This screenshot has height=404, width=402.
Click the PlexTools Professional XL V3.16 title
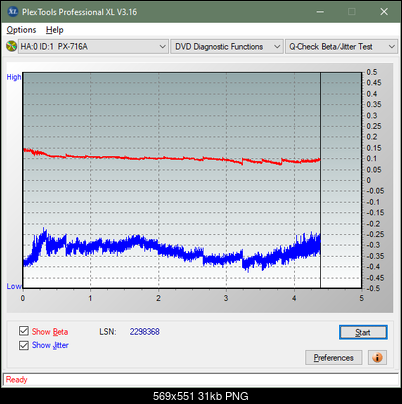[x=79, y=12]
